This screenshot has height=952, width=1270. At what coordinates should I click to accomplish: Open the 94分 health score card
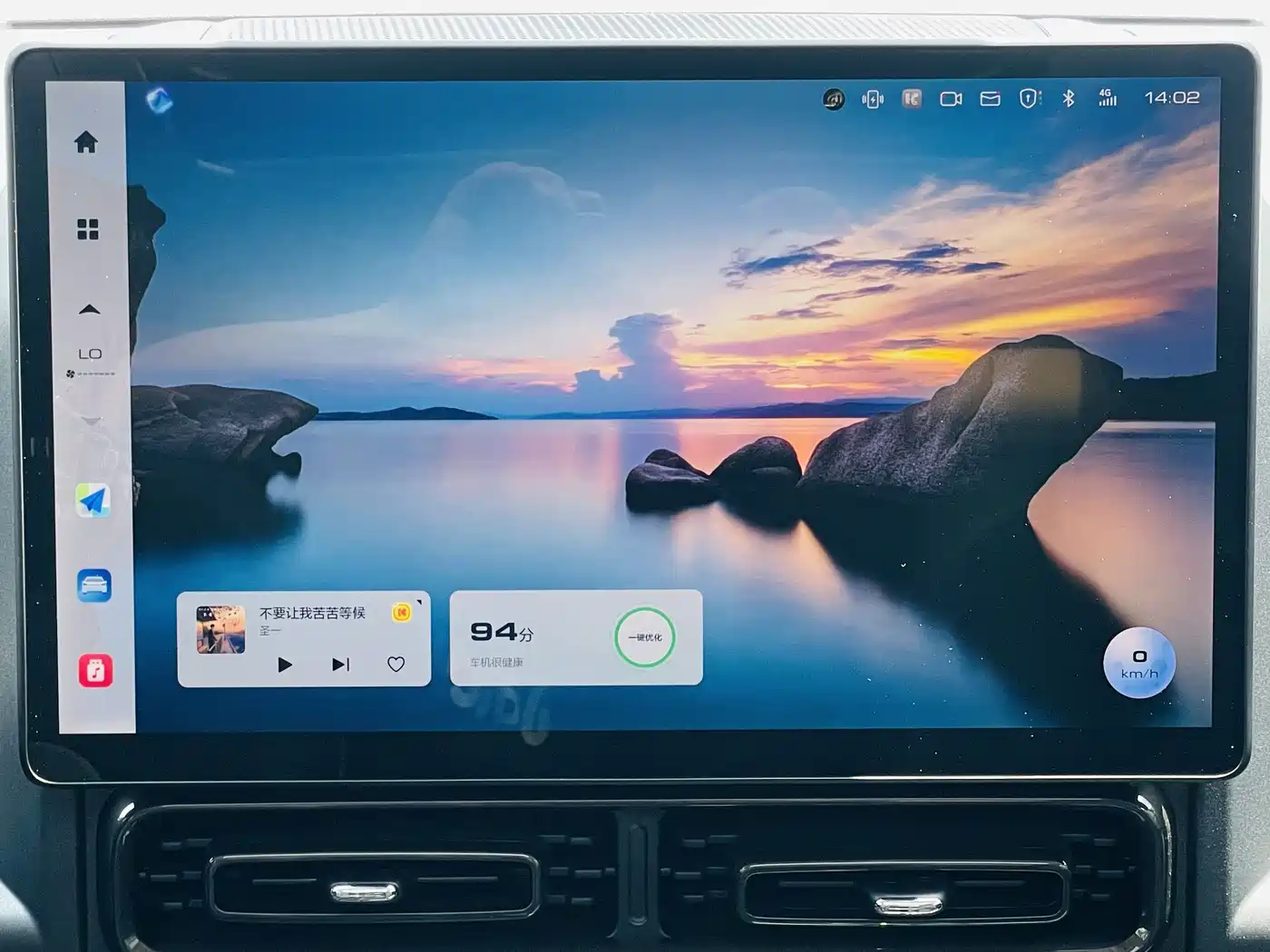pyautogui.click(x=576, y=637)
